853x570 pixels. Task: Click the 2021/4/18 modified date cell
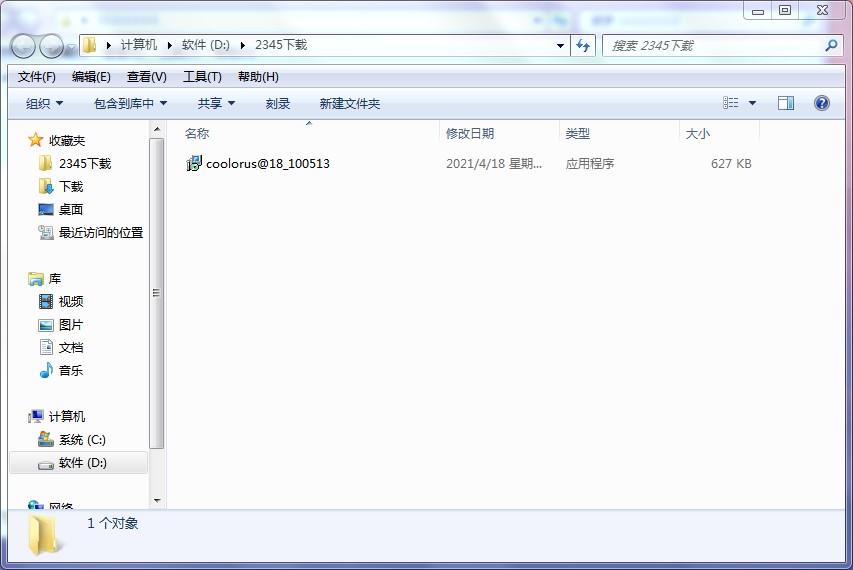[494, 163]
